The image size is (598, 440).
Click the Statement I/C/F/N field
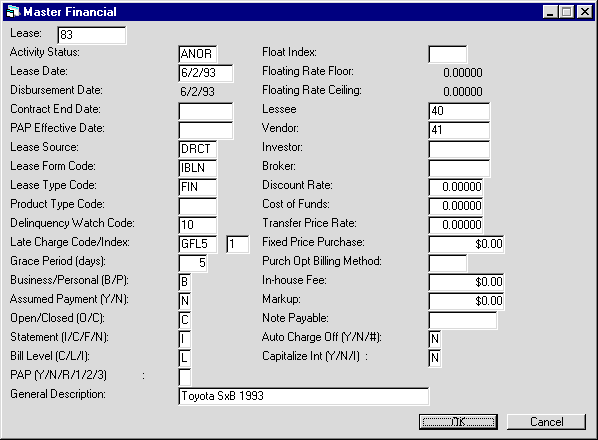185,339
